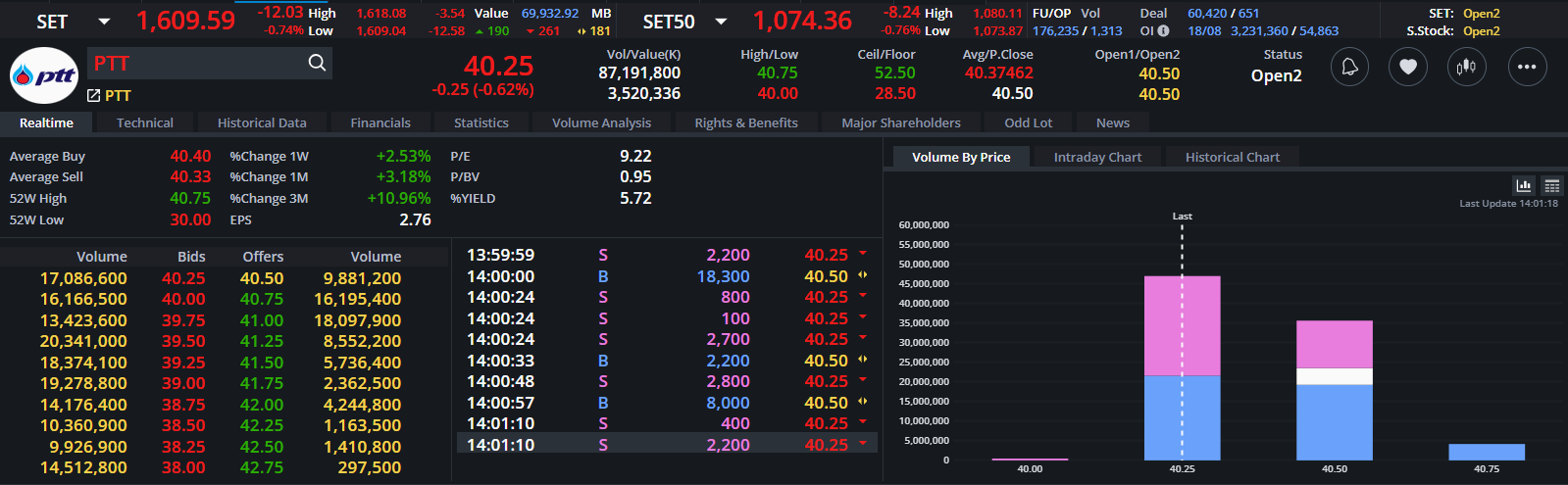Click the OI info icon in header
The height and width of the screenshot is (485, 1568).
coord(1163,30)
